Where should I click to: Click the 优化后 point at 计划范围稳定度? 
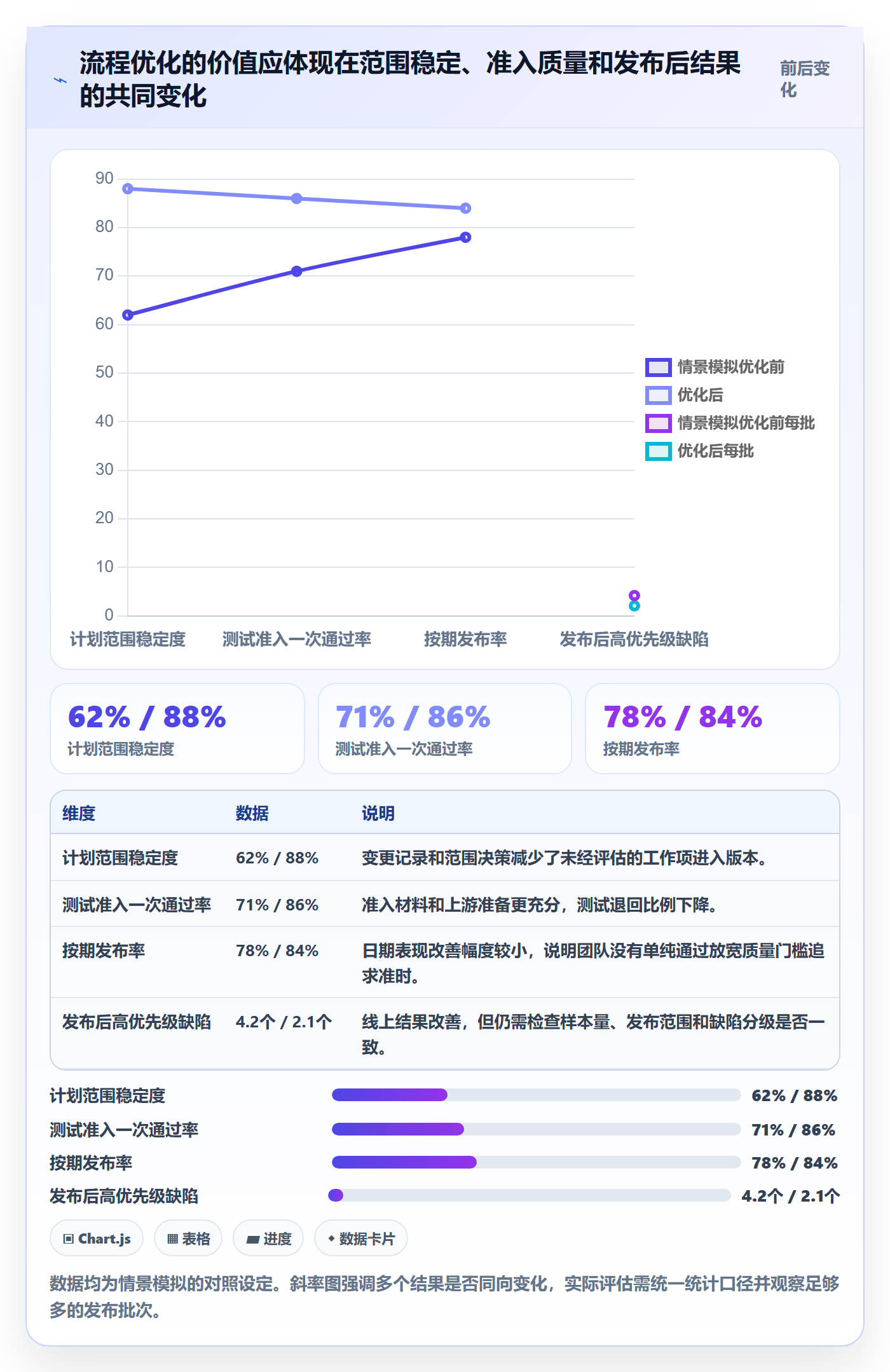coord(128,189)
